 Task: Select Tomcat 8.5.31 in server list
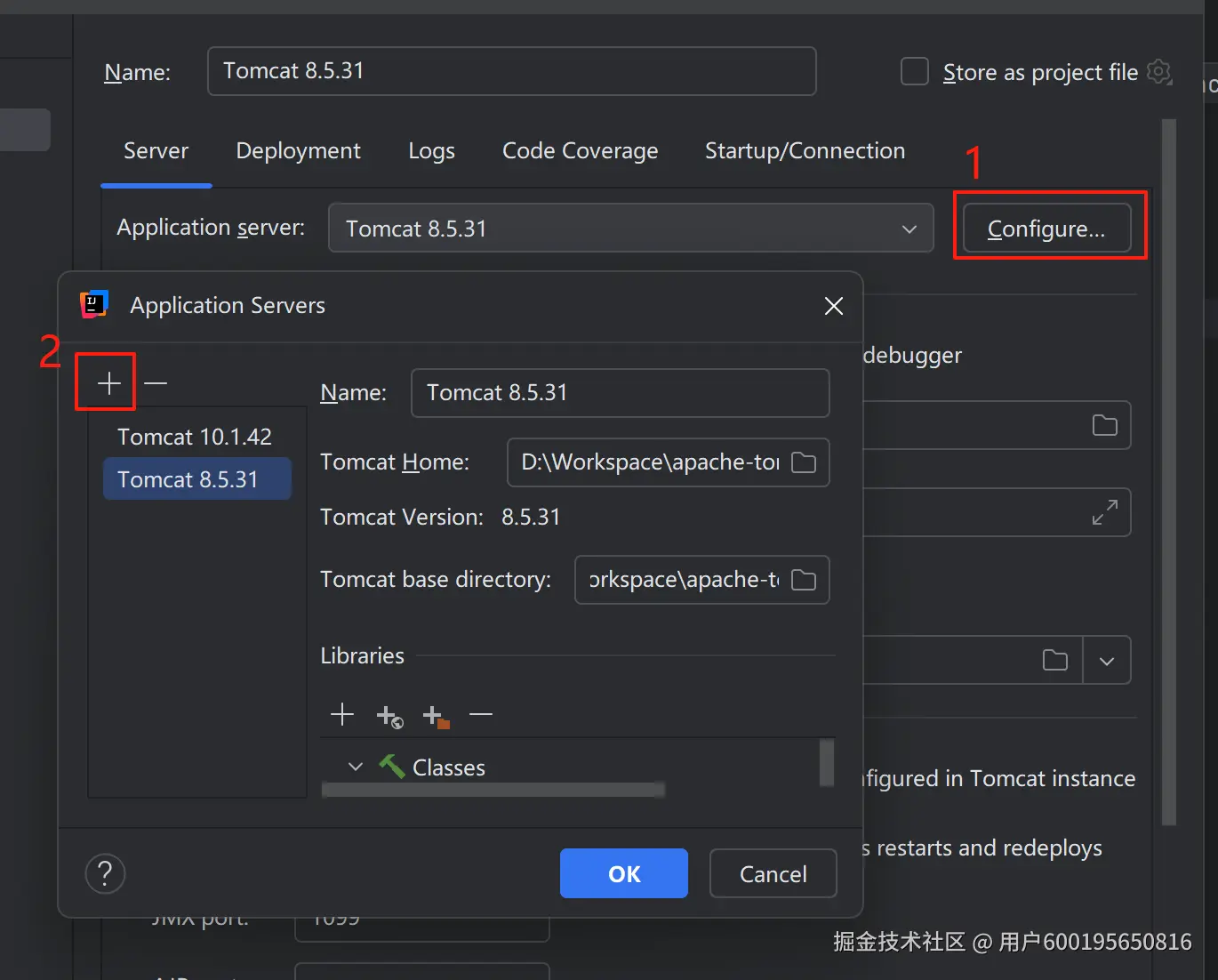pos(197,479)
